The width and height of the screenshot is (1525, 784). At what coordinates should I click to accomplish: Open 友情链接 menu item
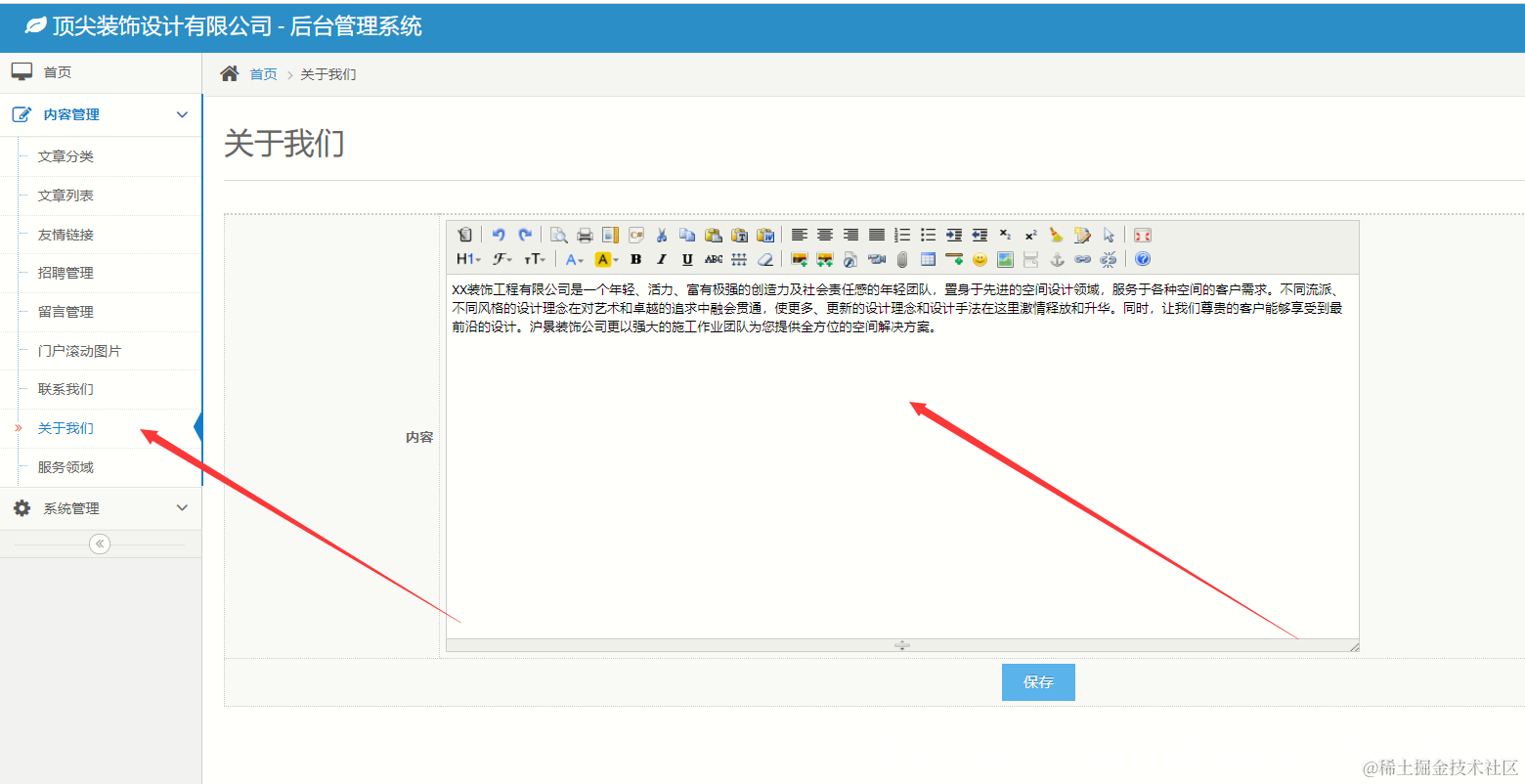click(x=65, y=235)
